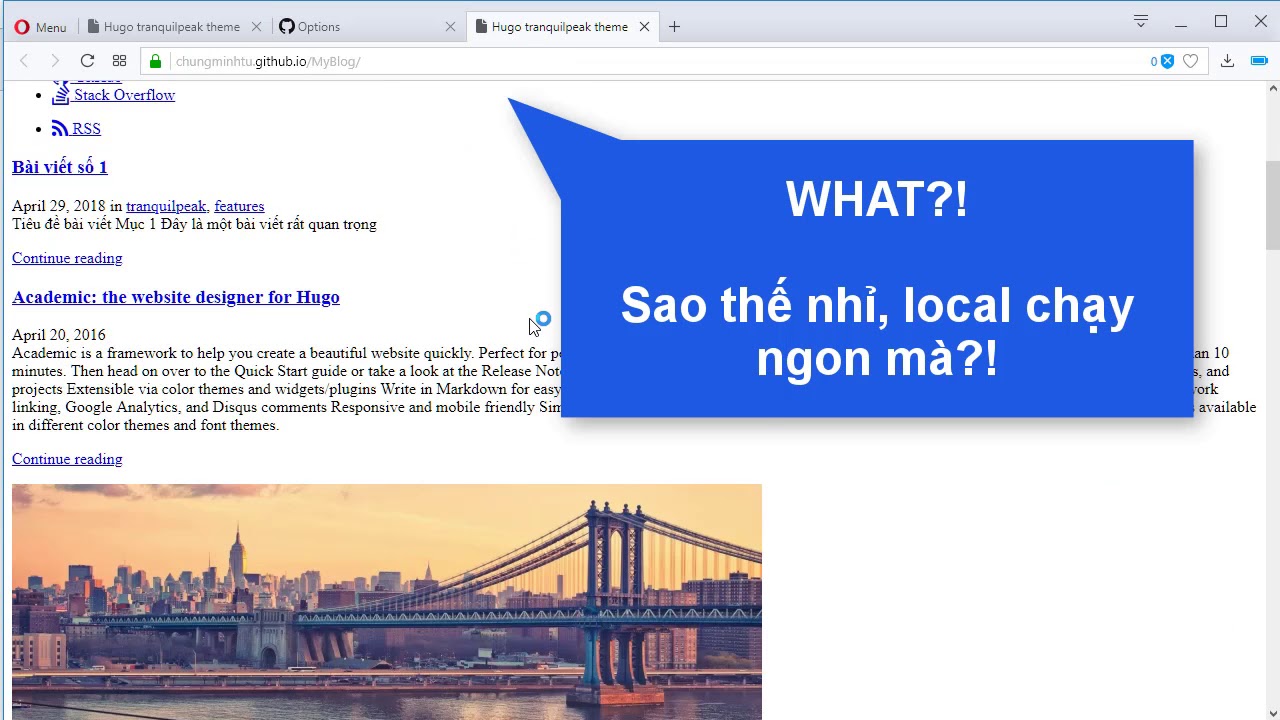Open the post titled Bài viết số 1
1280x720 pixels.
click(60, 167)
